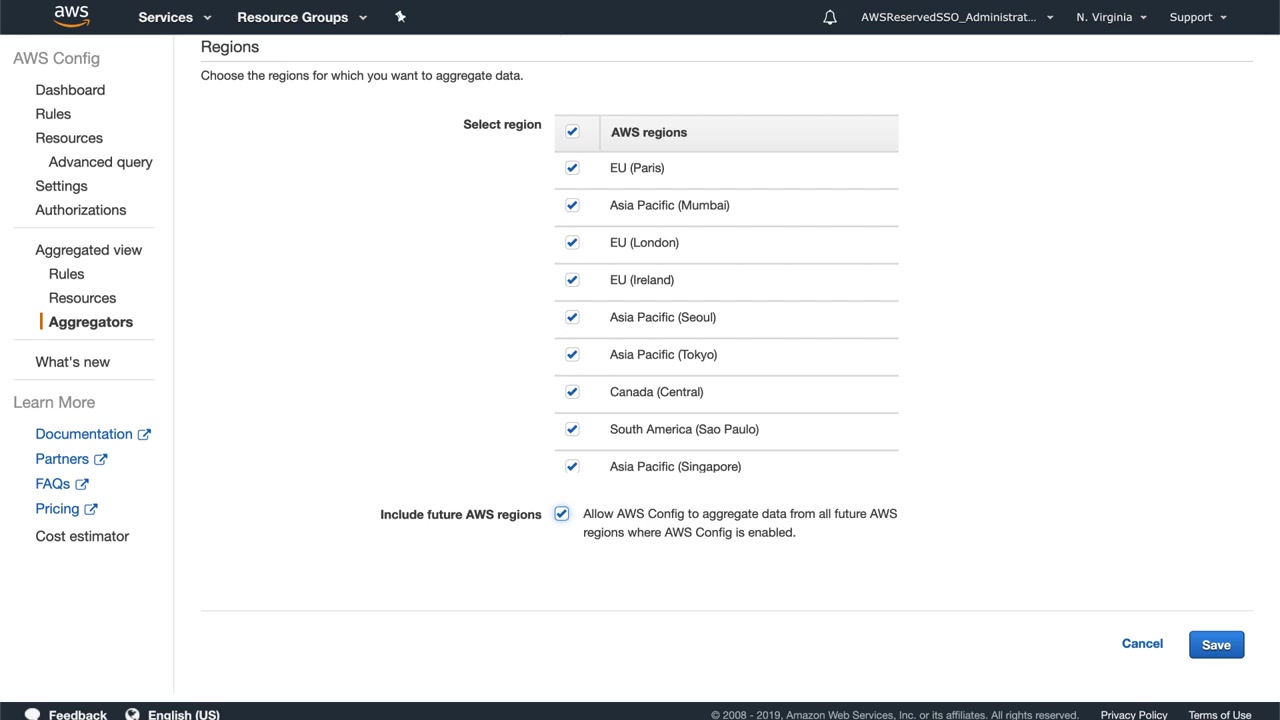
Task: Open the Support dropdown menu
Action: click(x=1198, y=17)
